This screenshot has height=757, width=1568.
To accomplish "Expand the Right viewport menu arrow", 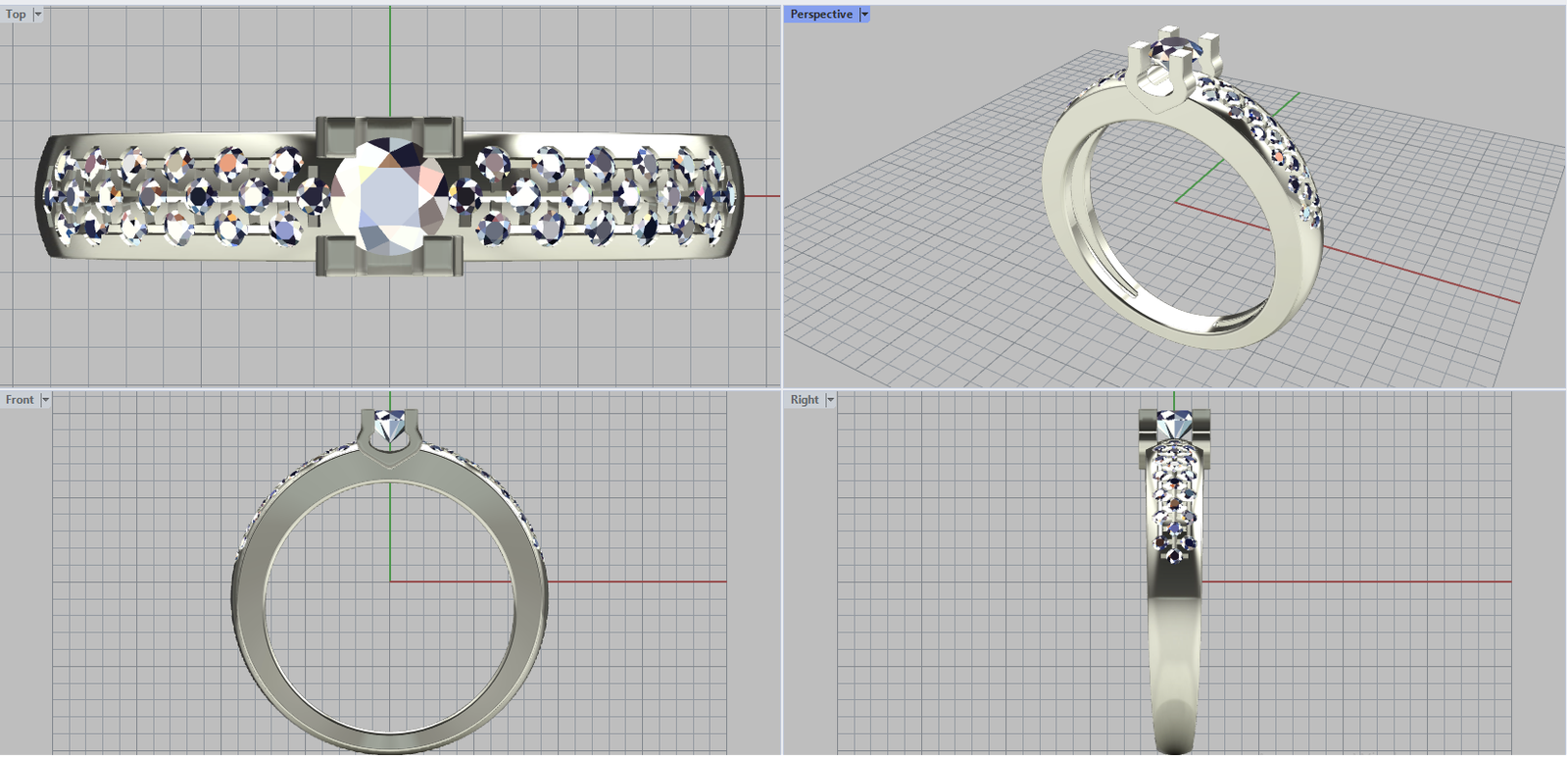I will [830, 400].
